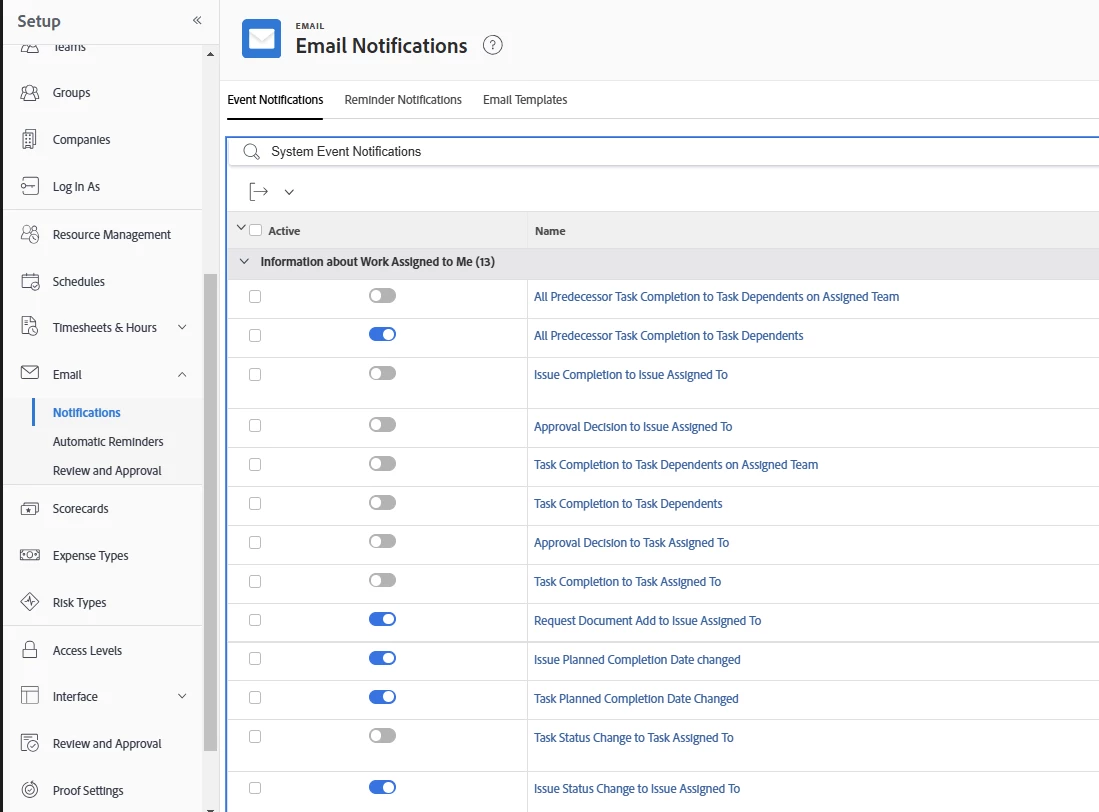Turn off Issue Status Change to Issue switch
The height and width of the screenshot is (812, 1099).
pyautogui.click(x=382, y=787)
